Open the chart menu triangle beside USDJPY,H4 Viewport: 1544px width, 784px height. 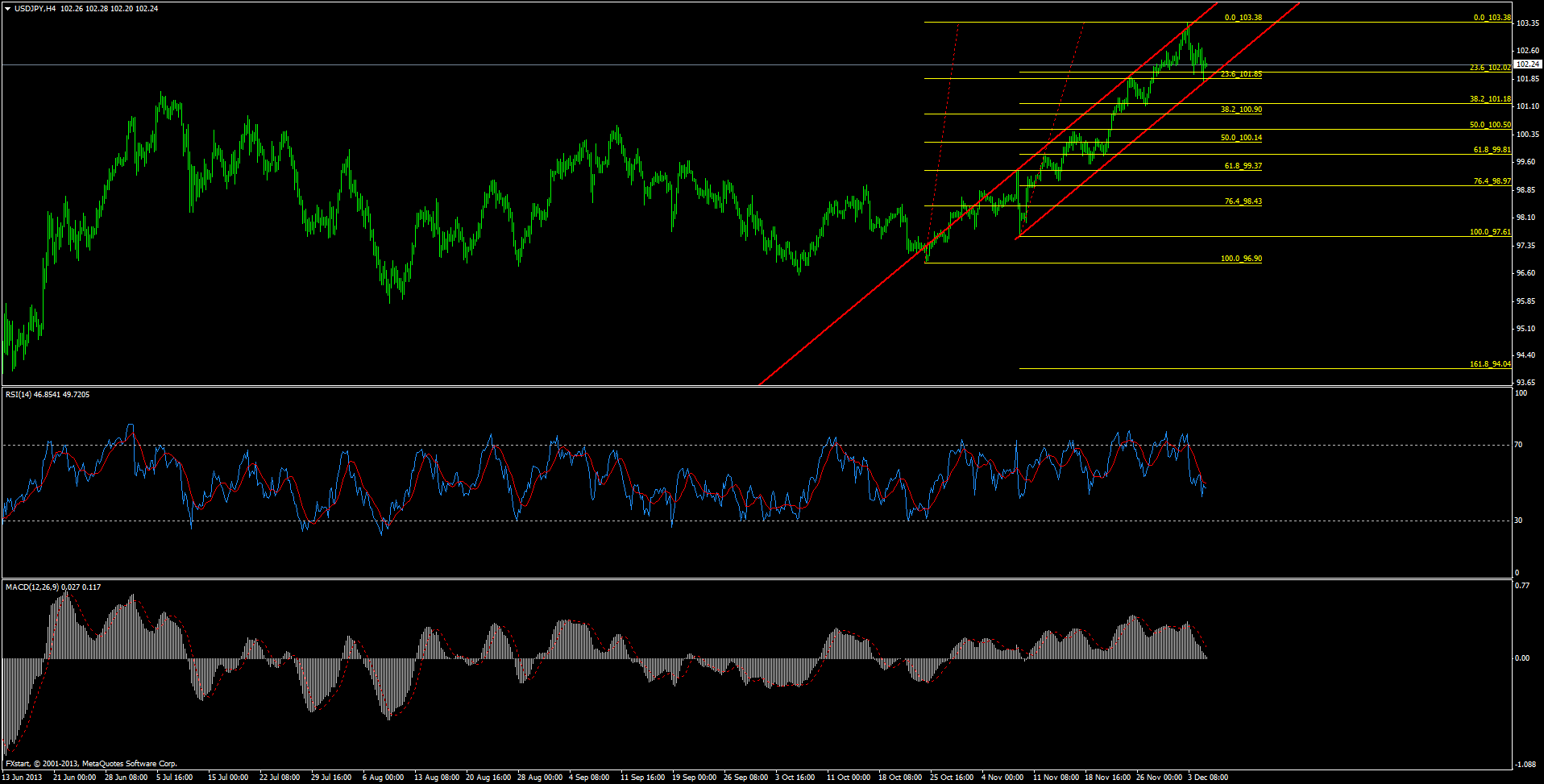point(8,8)
